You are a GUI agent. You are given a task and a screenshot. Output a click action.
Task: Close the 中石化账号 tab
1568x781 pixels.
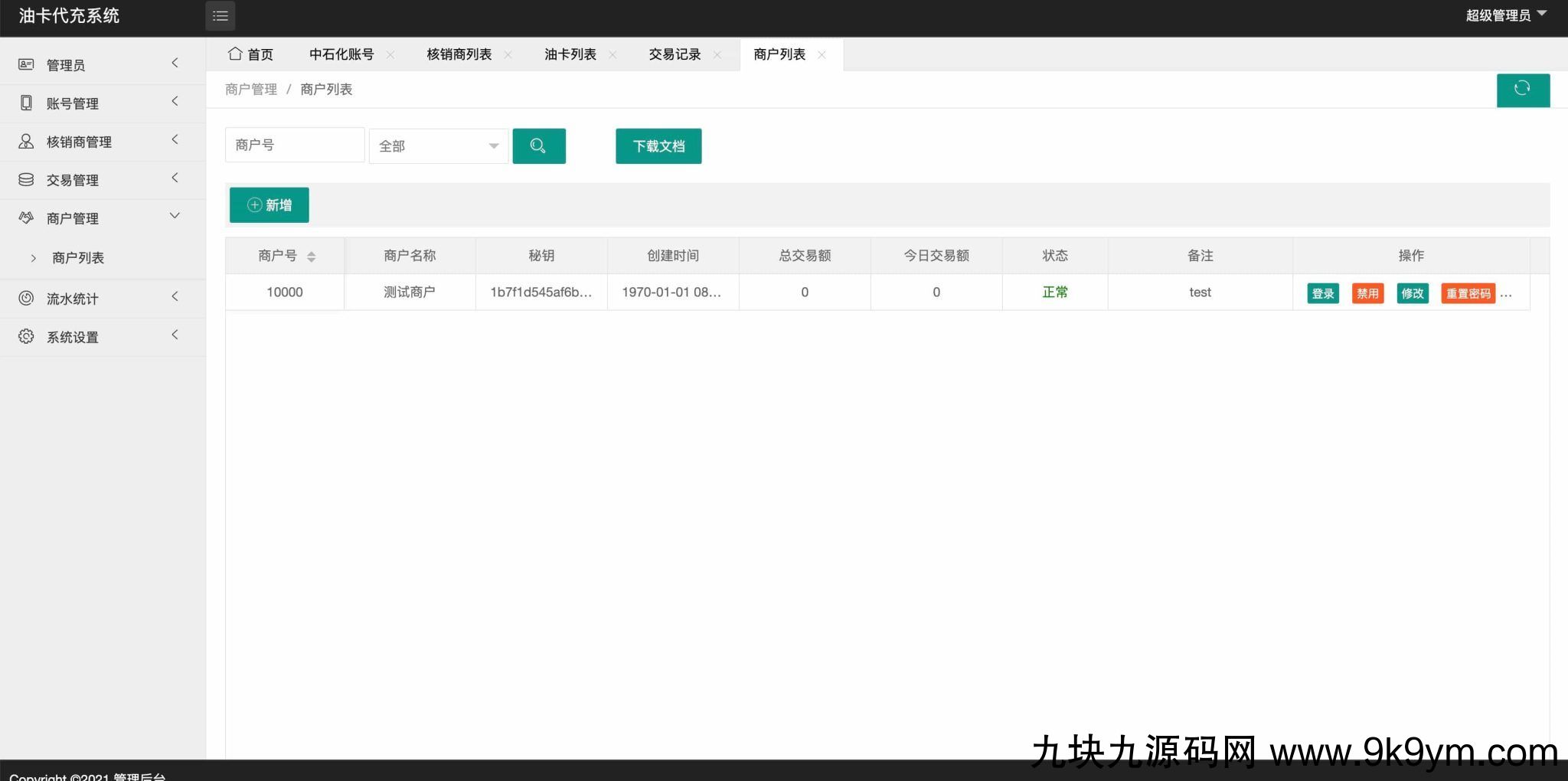(x=390, y=54)
